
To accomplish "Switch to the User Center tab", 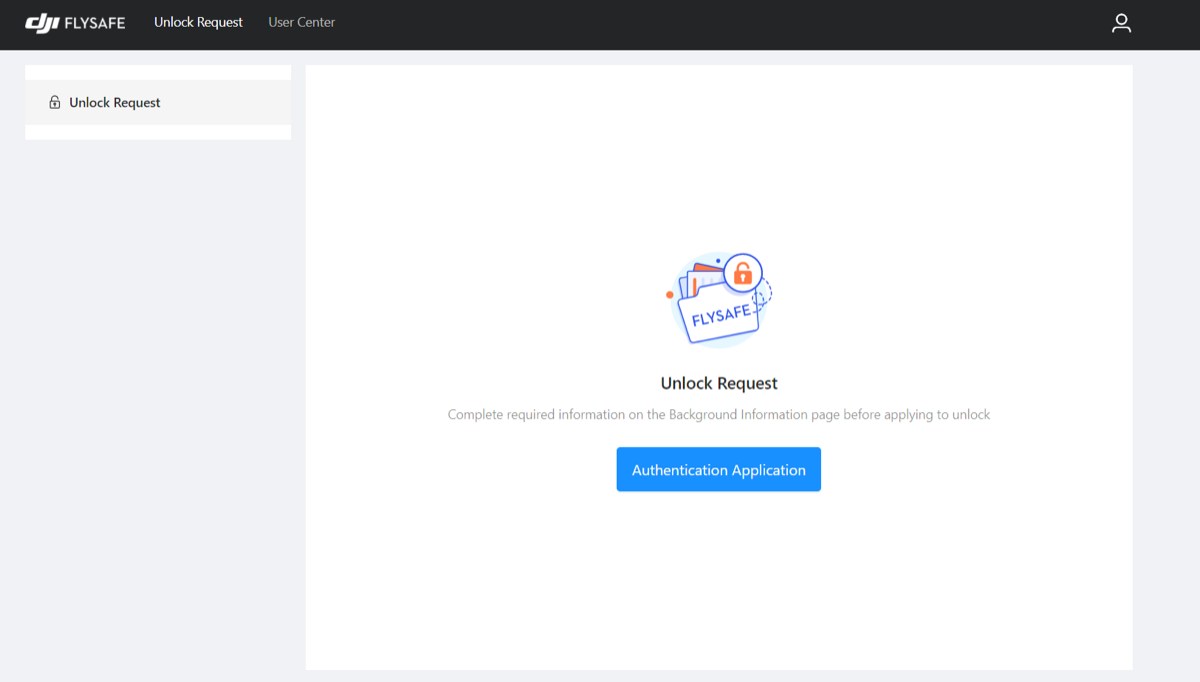I will (301, 22).
